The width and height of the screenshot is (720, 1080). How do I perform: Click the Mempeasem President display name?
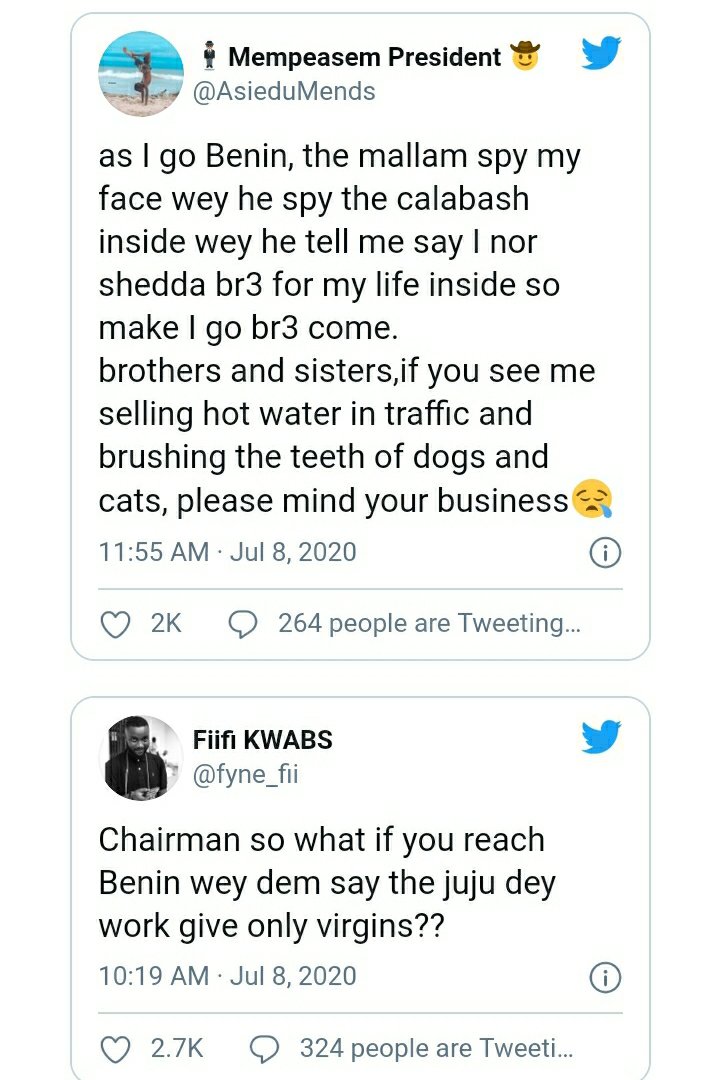[x=365, y=57]
